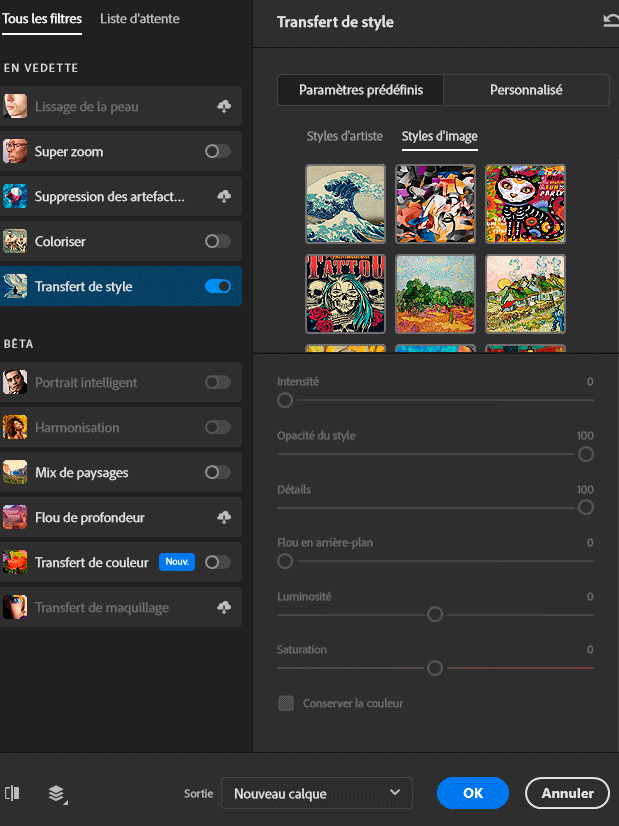
Task: Click the Luminosité slider handle
Action: (435, 614)
